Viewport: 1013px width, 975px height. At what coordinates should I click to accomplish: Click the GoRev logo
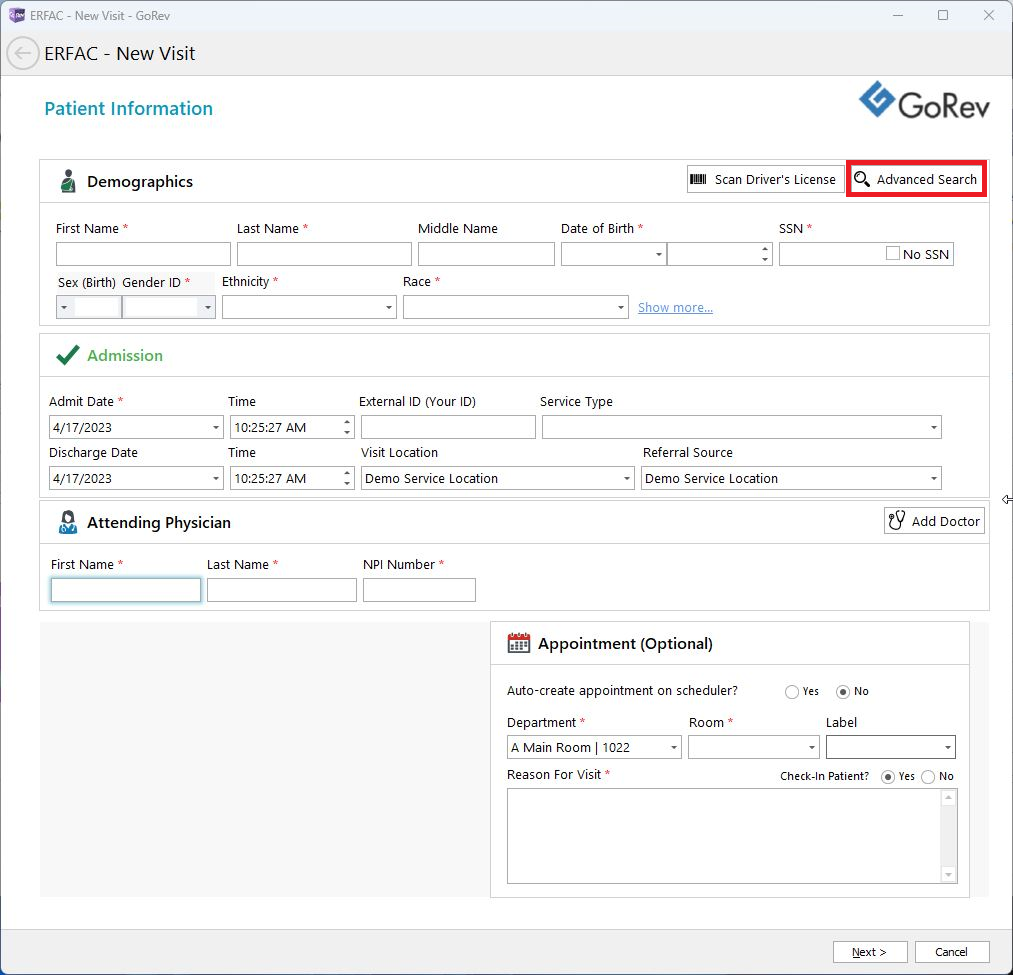(x=924, y=101)
